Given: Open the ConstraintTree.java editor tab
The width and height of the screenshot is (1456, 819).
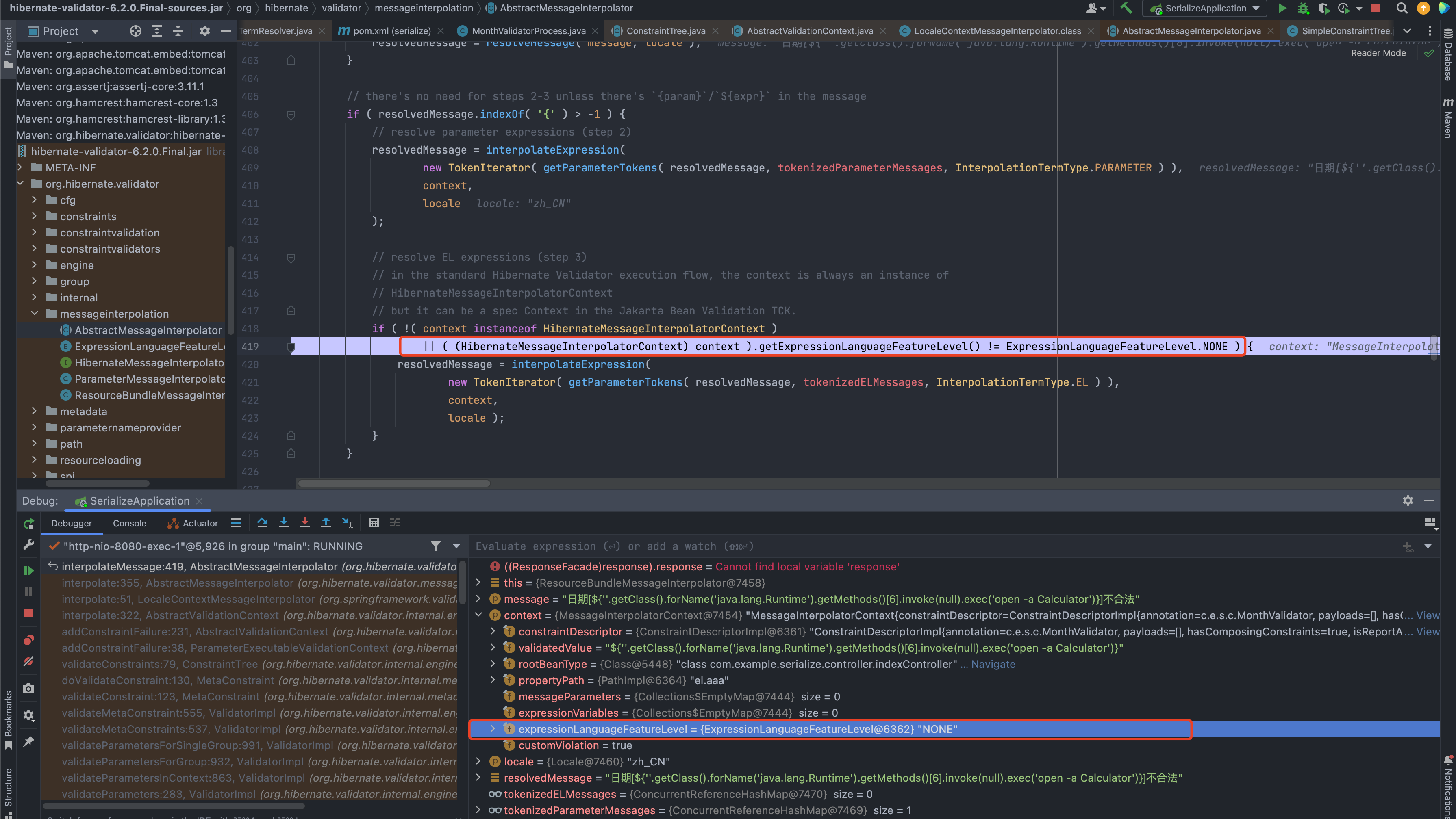Looking at the screenshot, I should tap(665, 31).
